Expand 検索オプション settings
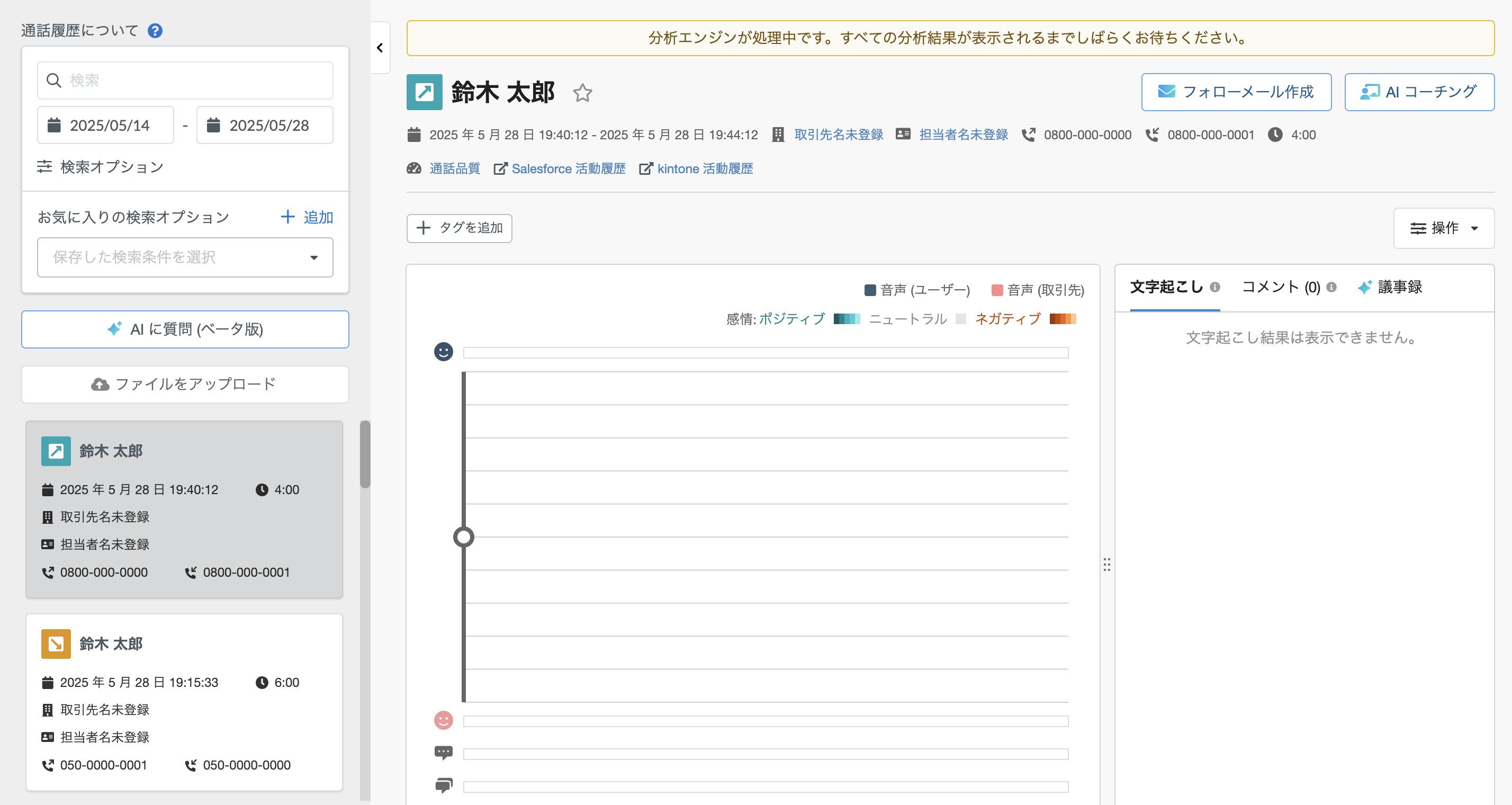 click(101, 167)
